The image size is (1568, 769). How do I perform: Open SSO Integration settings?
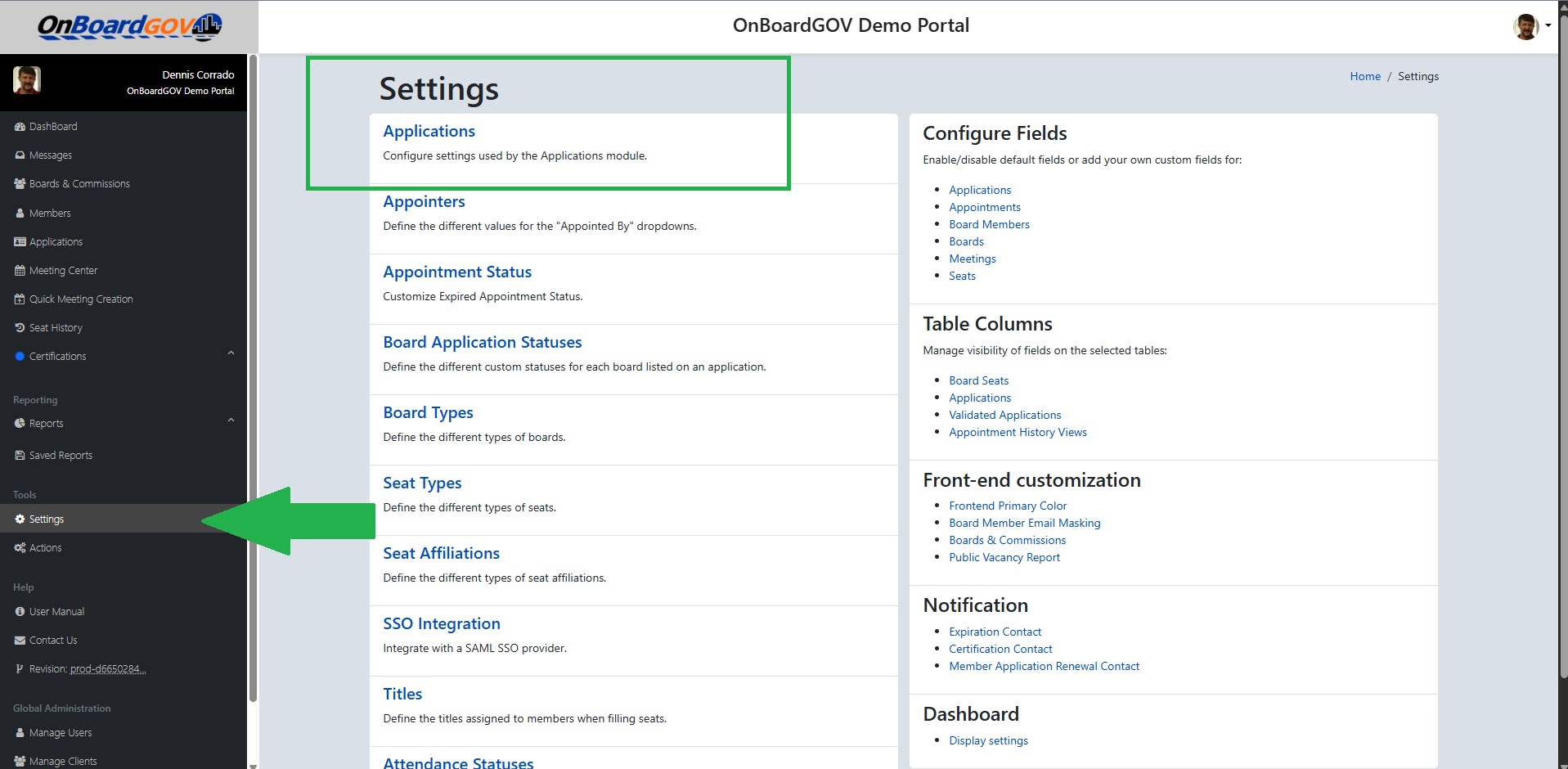pos(442,624)
